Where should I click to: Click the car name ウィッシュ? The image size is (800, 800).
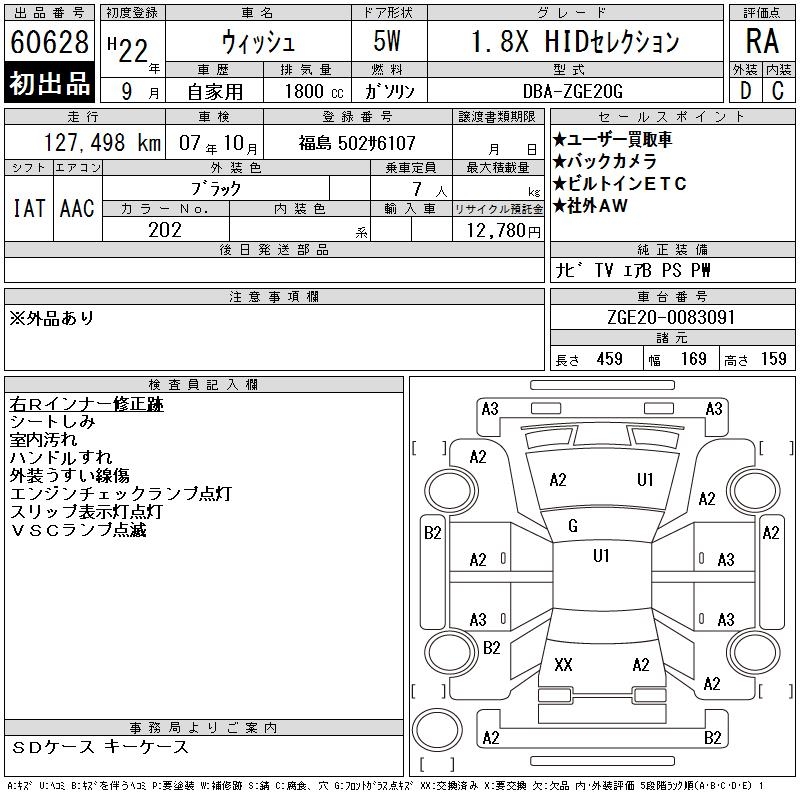[258, 42]
